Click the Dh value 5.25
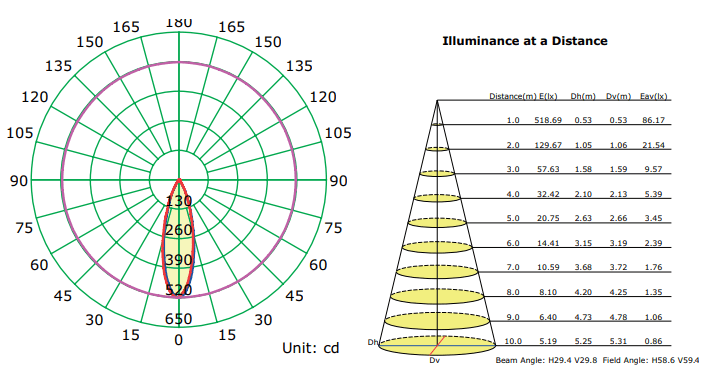This screenshot has width=718, height=386. click(x=583, y=341)
